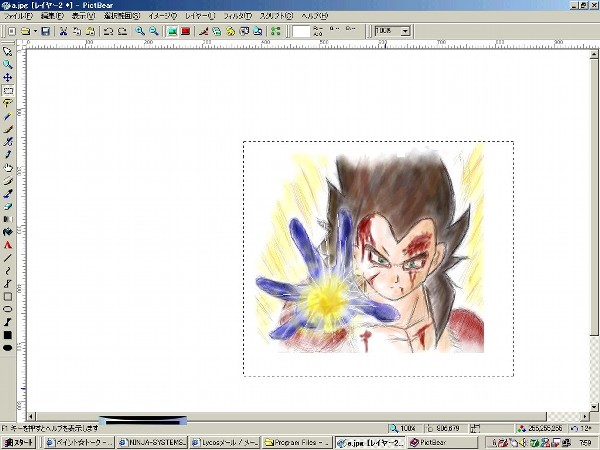Select the rectangular selection marquee tool
Screen dimensions: 600x450
pos(7,90)
